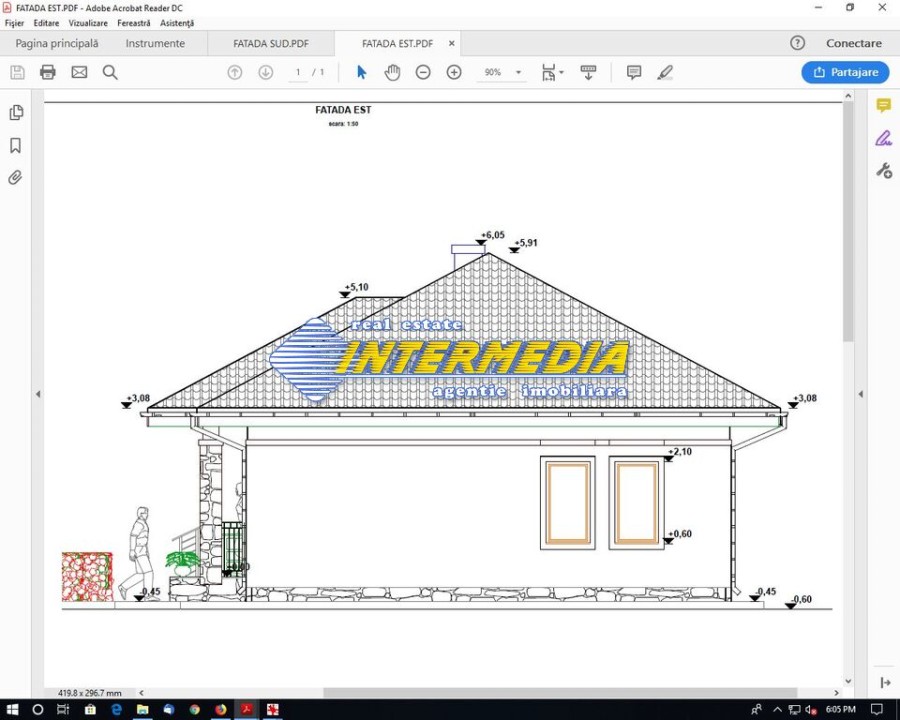Click the 90% zoom value field

(x=492, y=72)
